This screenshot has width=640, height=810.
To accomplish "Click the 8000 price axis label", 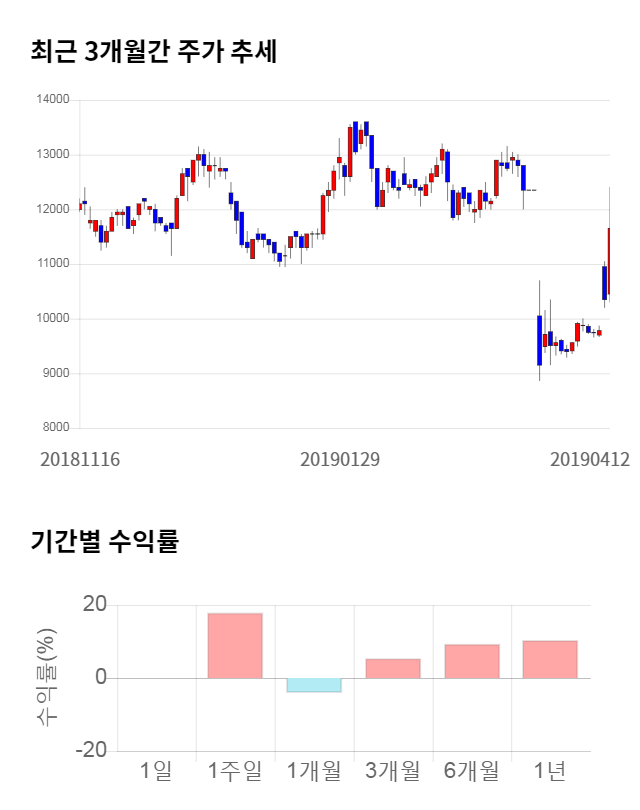I will tap(54, 428).
